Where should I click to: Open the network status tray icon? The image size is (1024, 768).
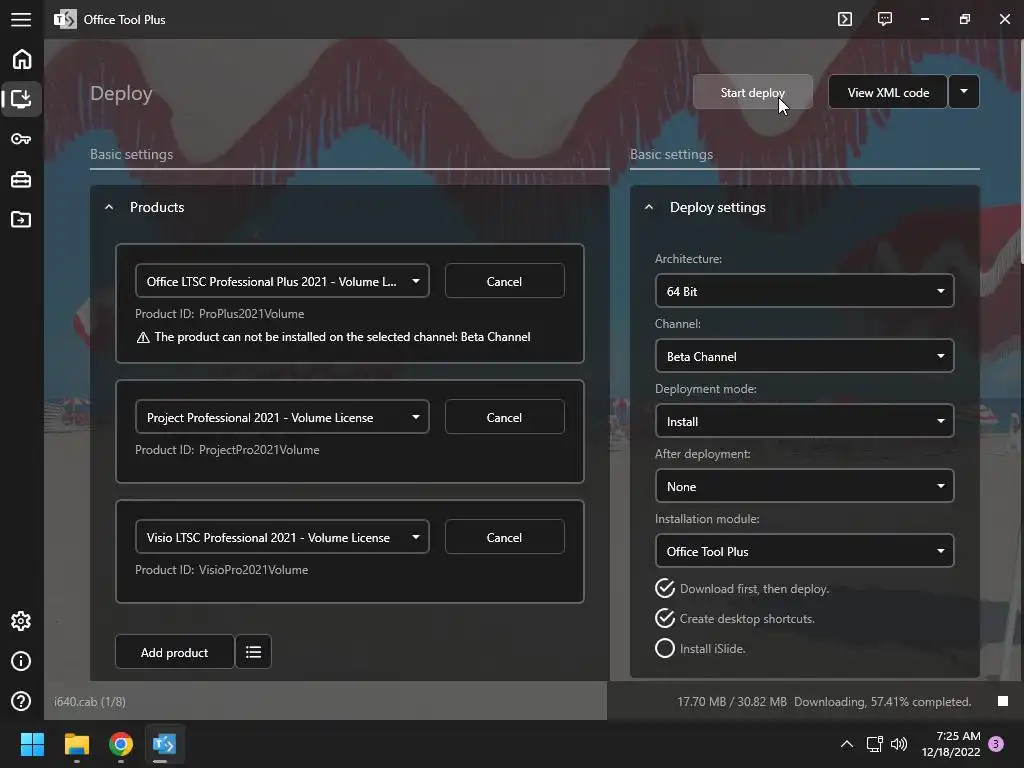point(874,744)
